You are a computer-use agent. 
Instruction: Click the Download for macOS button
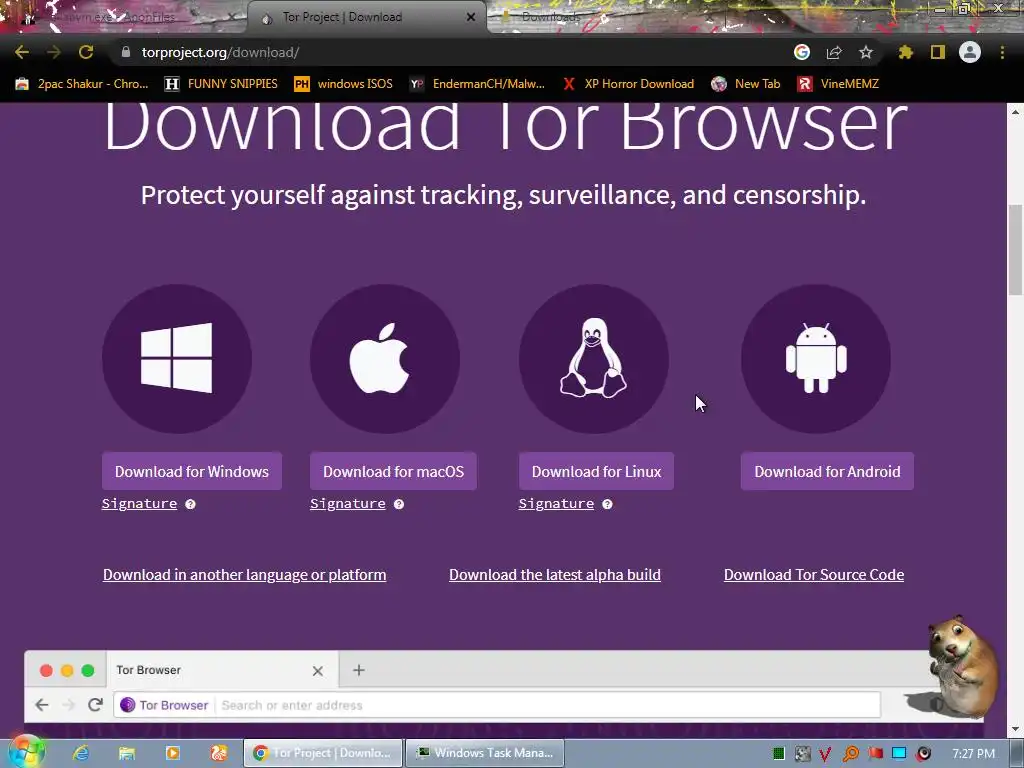tap(393, 472)
